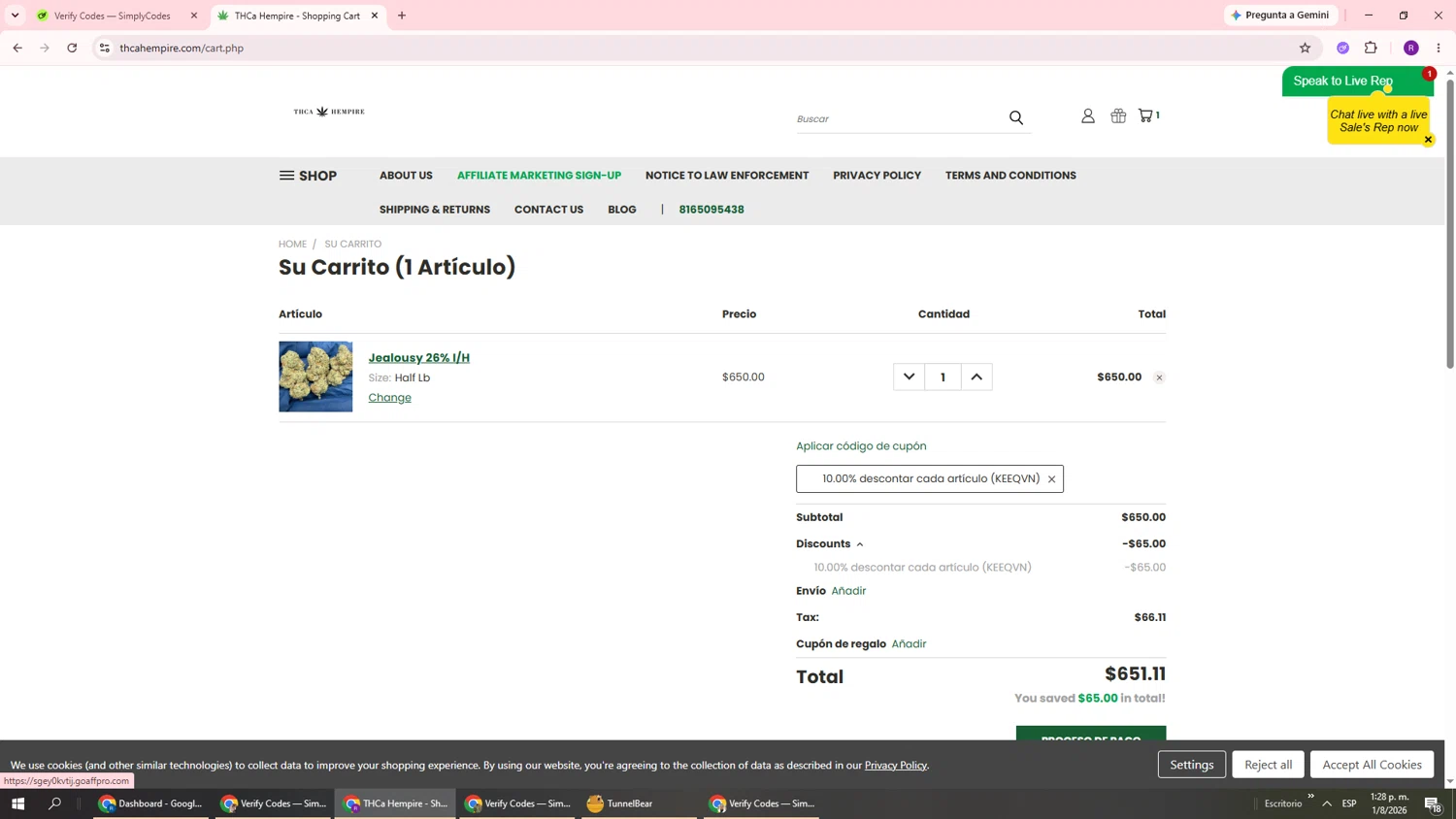Click the search magnifier icon
This screenshot has height=819, width=1456.
[1016, 117]
